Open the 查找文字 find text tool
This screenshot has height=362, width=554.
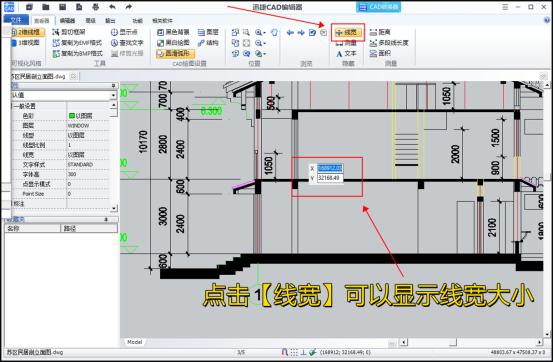127,43
